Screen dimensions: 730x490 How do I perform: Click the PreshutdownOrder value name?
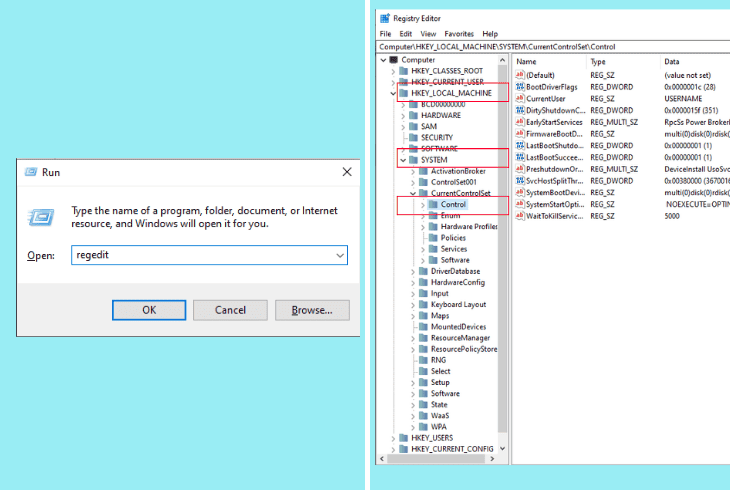pos(554,169)
